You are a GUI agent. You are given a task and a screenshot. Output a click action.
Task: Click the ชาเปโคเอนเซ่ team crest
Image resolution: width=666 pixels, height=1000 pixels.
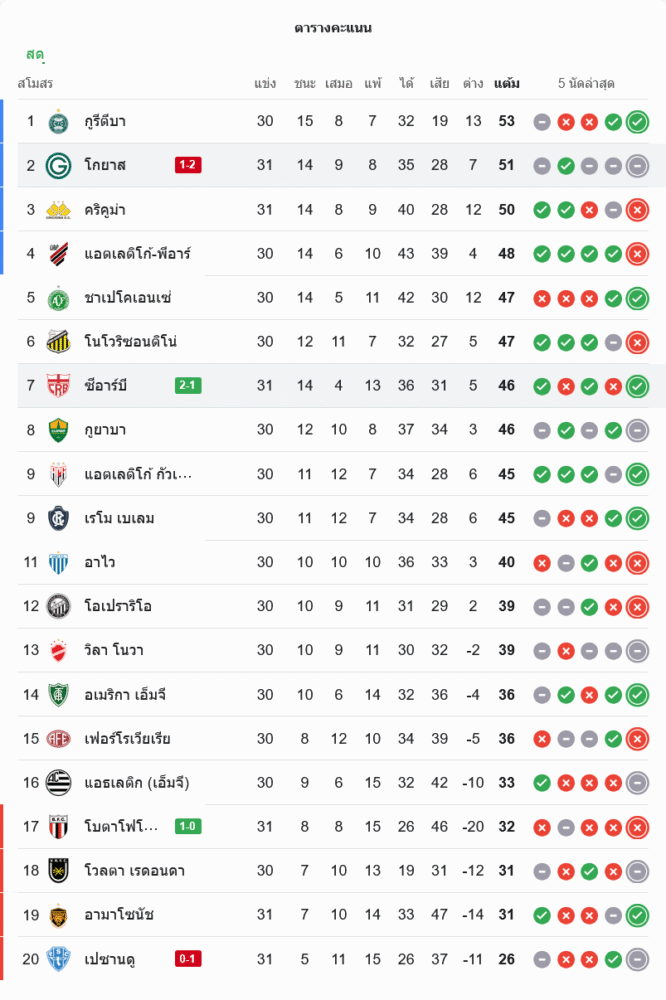(58, 298)
